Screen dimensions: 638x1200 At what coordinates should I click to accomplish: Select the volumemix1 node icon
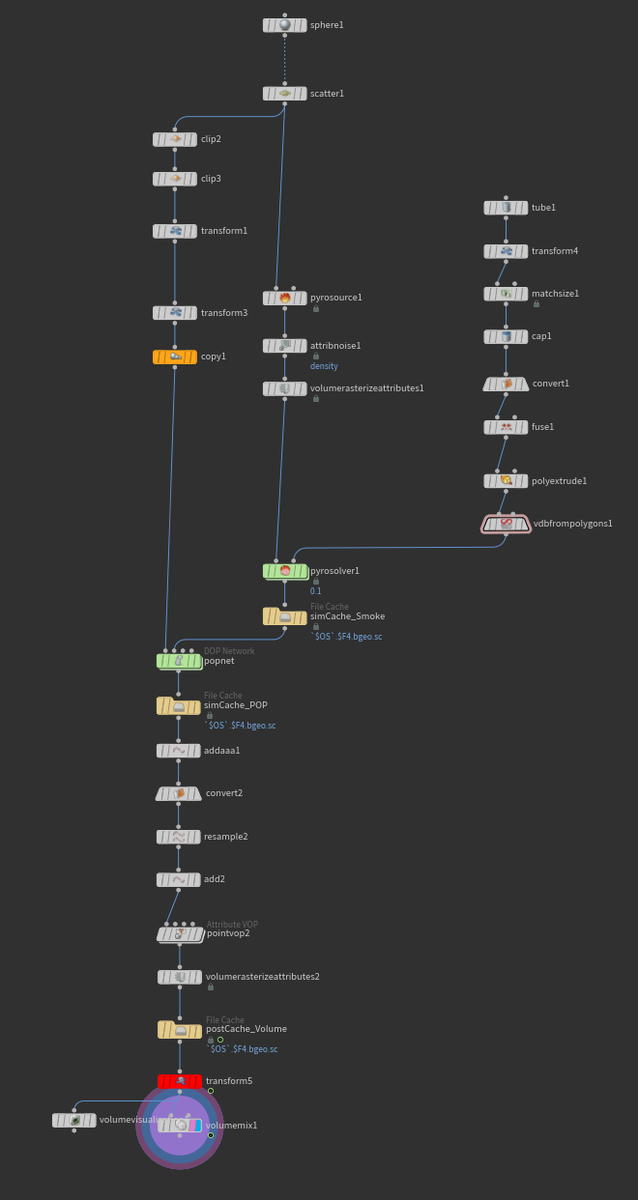pyautogui.click(x=180, y=1125)
